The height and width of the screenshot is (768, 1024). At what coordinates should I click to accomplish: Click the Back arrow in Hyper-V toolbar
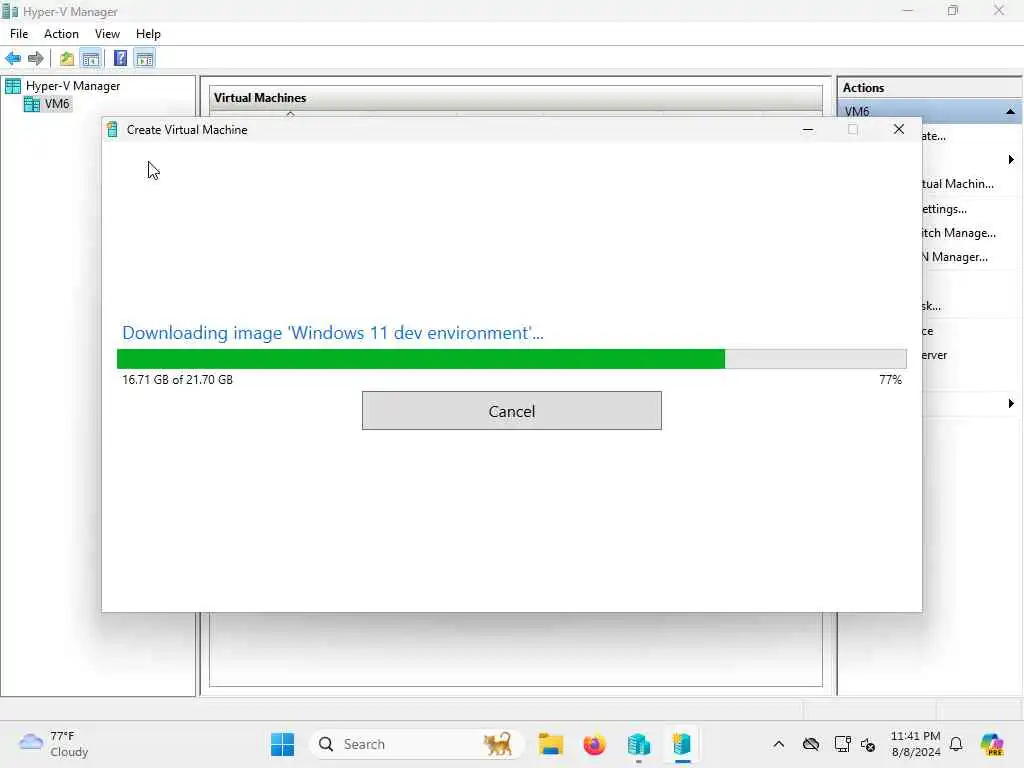click(x=13, y=59)
